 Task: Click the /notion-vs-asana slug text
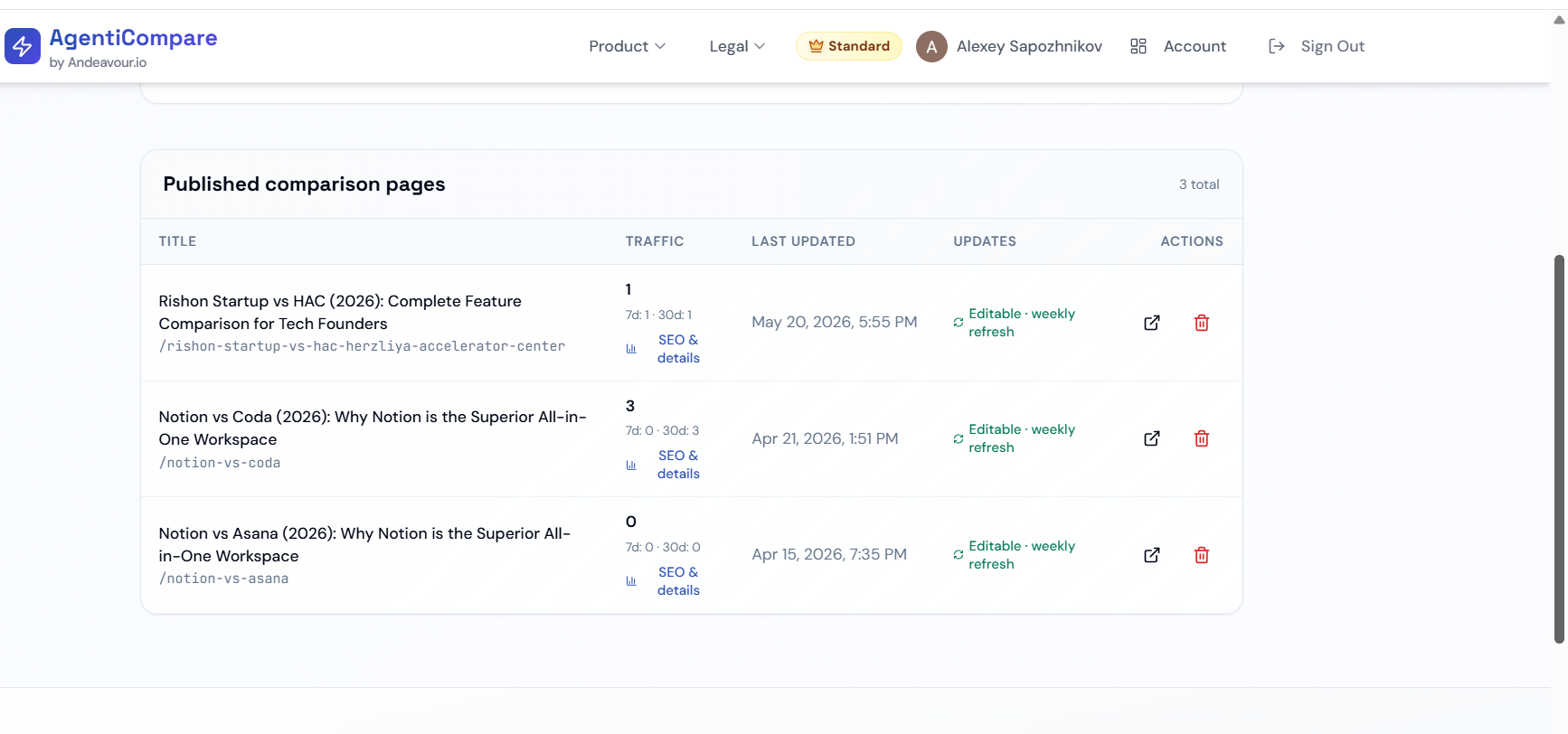click(x=223, y=579)
